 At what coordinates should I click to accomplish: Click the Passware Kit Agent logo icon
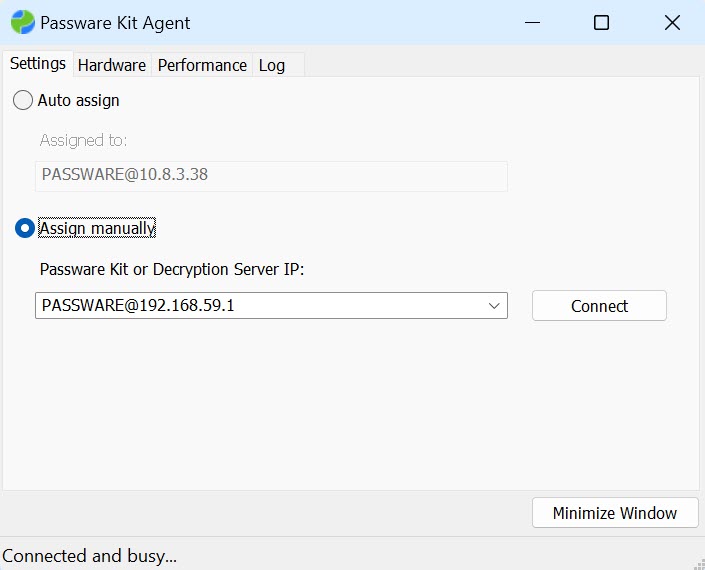(x=22, y=22)
